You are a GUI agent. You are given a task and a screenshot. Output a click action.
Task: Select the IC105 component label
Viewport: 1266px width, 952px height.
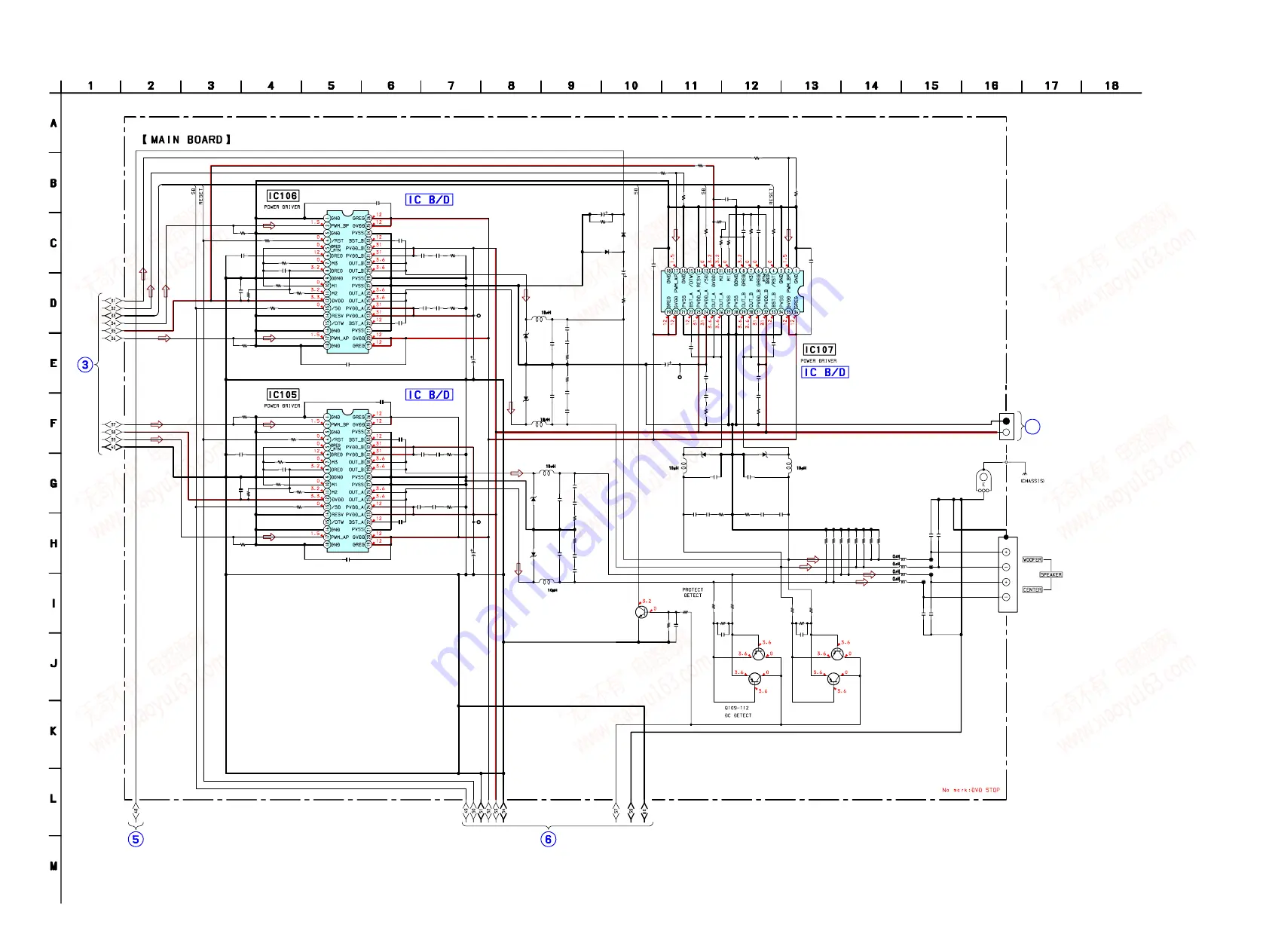coord(283,395)
